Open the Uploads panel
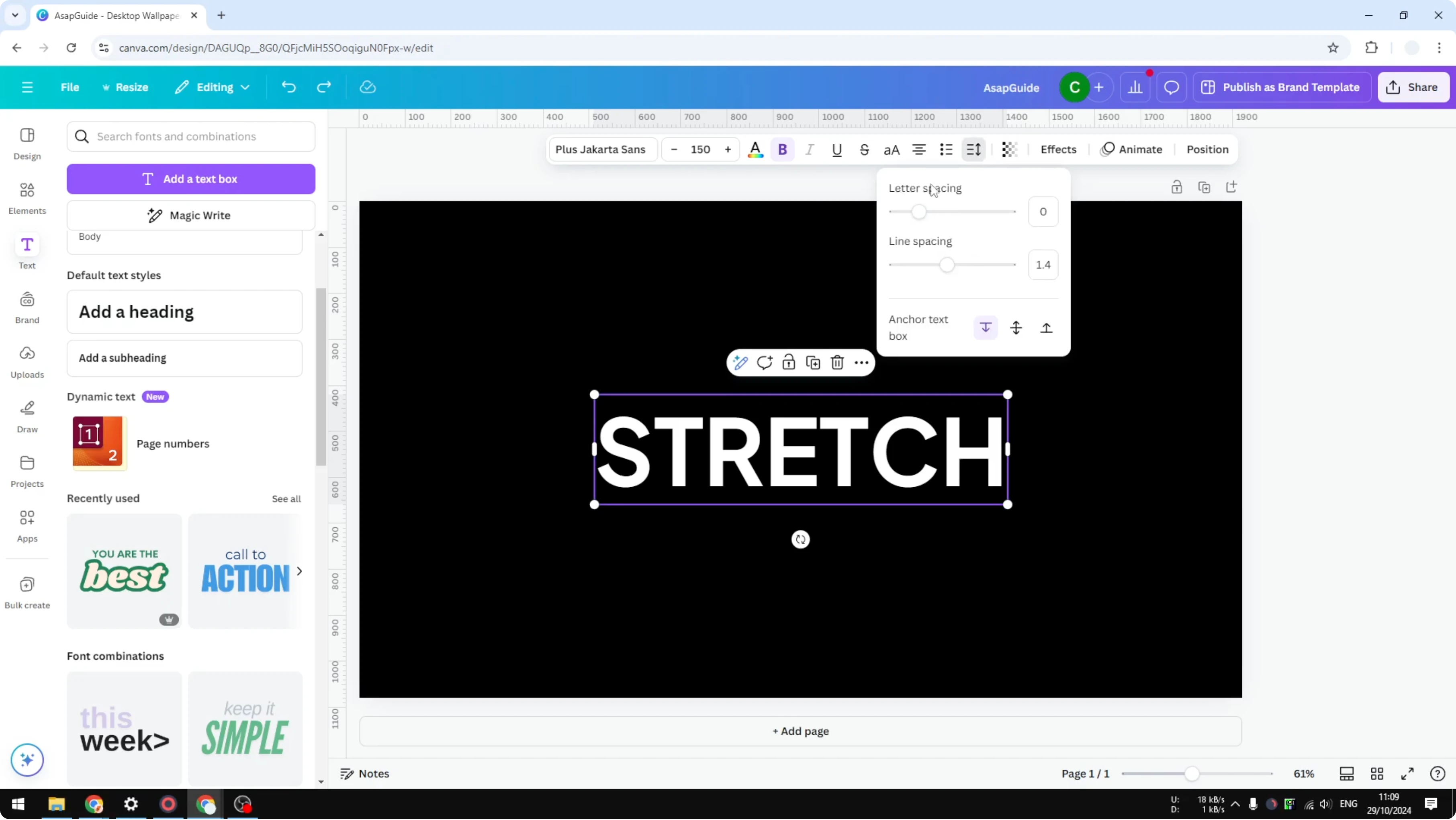Screen dimensions: 1456x820 [27, 361]
